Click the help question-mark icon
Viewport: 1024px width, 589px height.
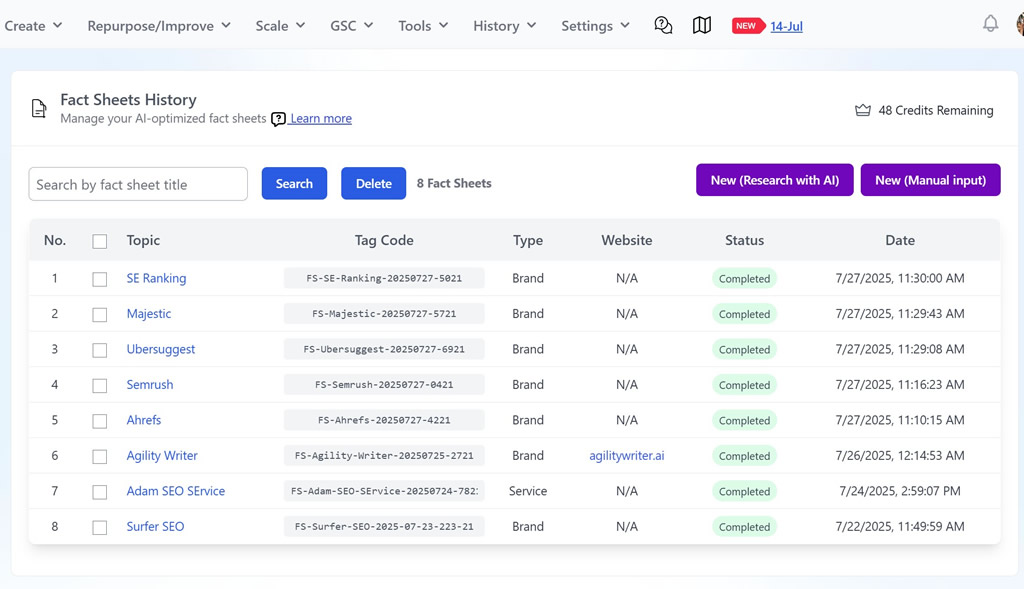[278, 119]
